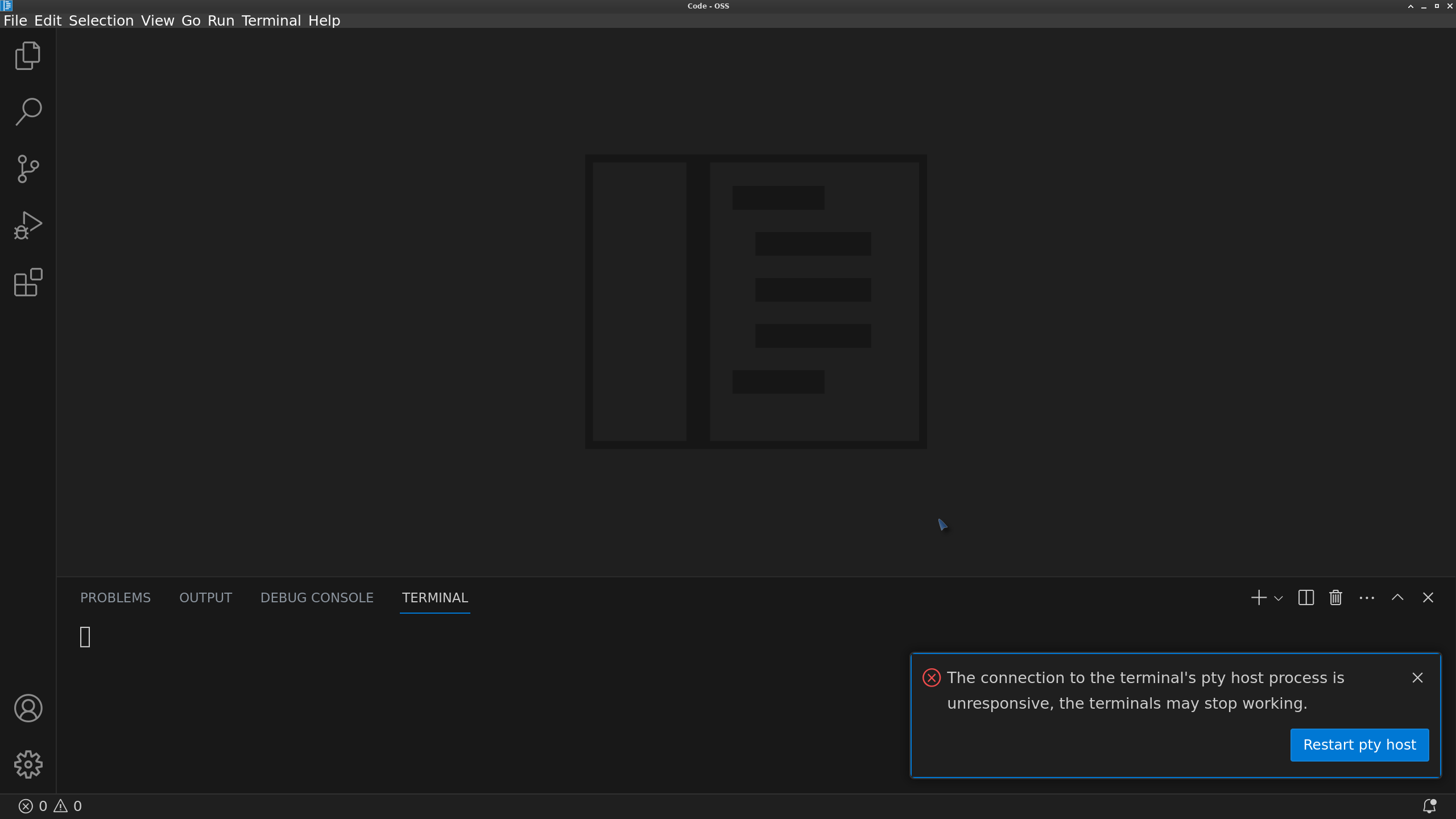Open the Terminal menu in menu bar
1456x819 pixels.
coord(271,20)
